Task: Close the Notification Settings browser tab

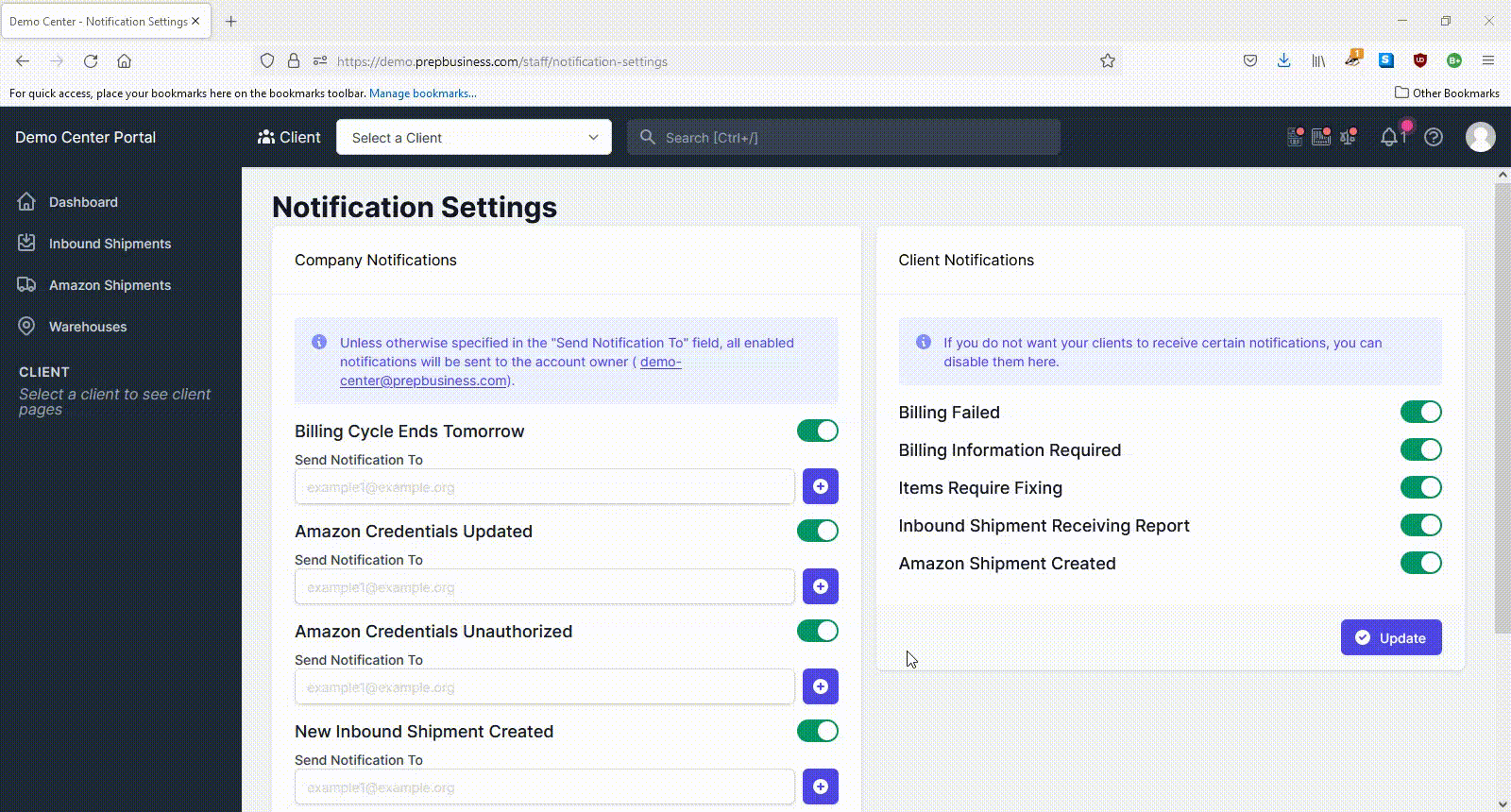Action: click(x=195, y=21)
